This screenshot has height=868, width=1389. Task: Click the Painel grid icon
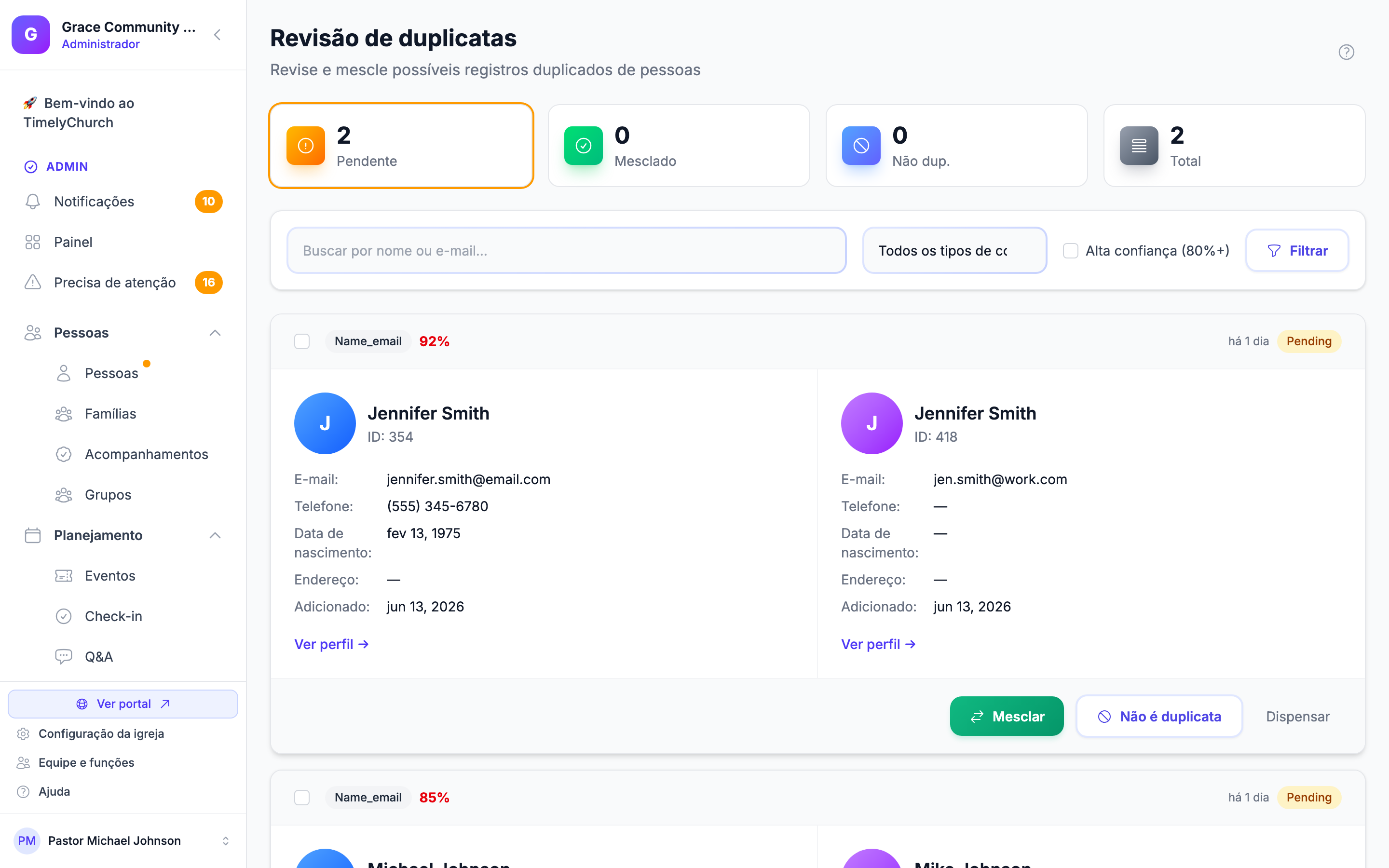[x=33, y=242]
